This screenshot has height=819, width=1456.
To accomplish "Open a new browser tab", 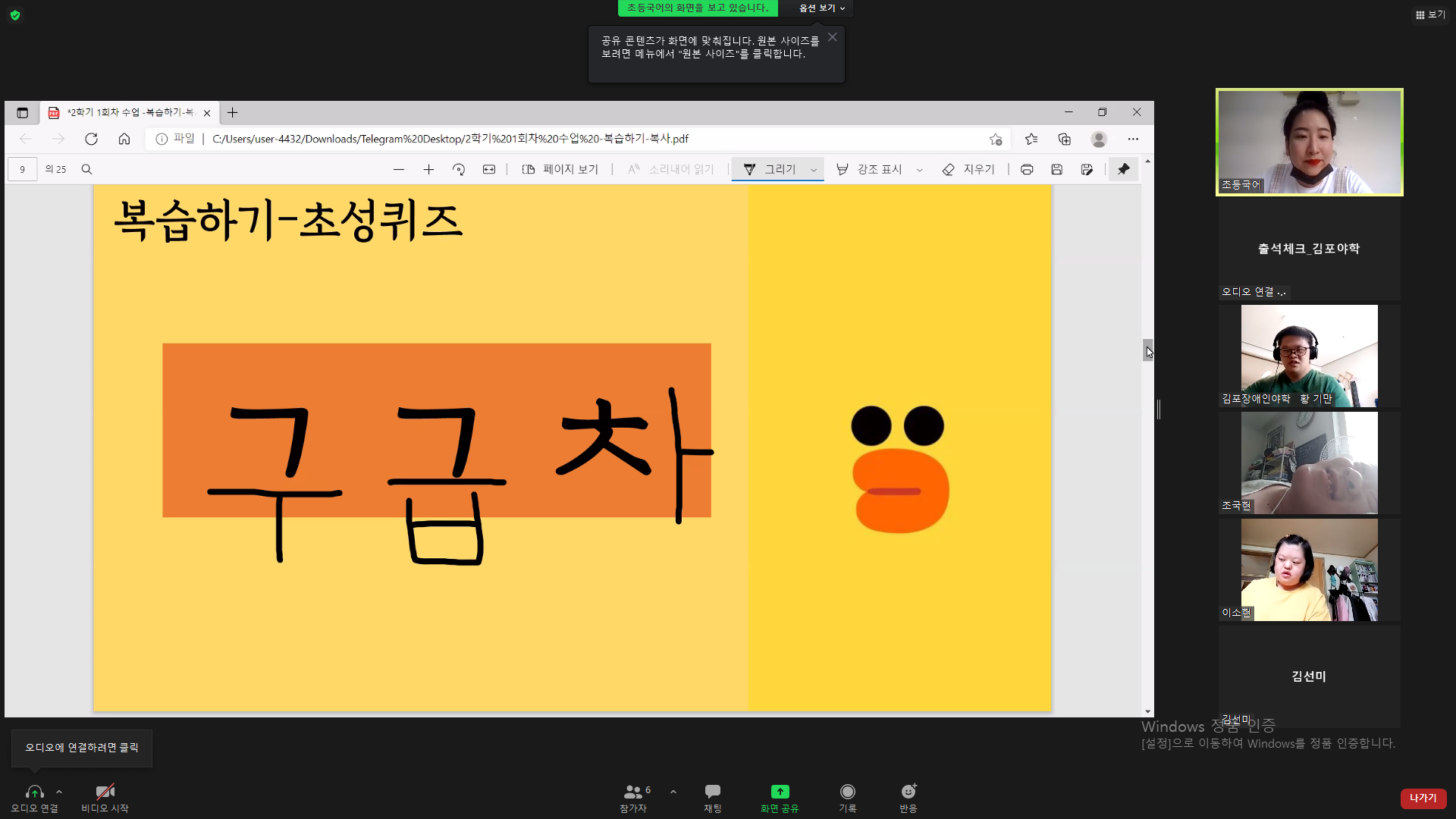I will tap(233, 113).
